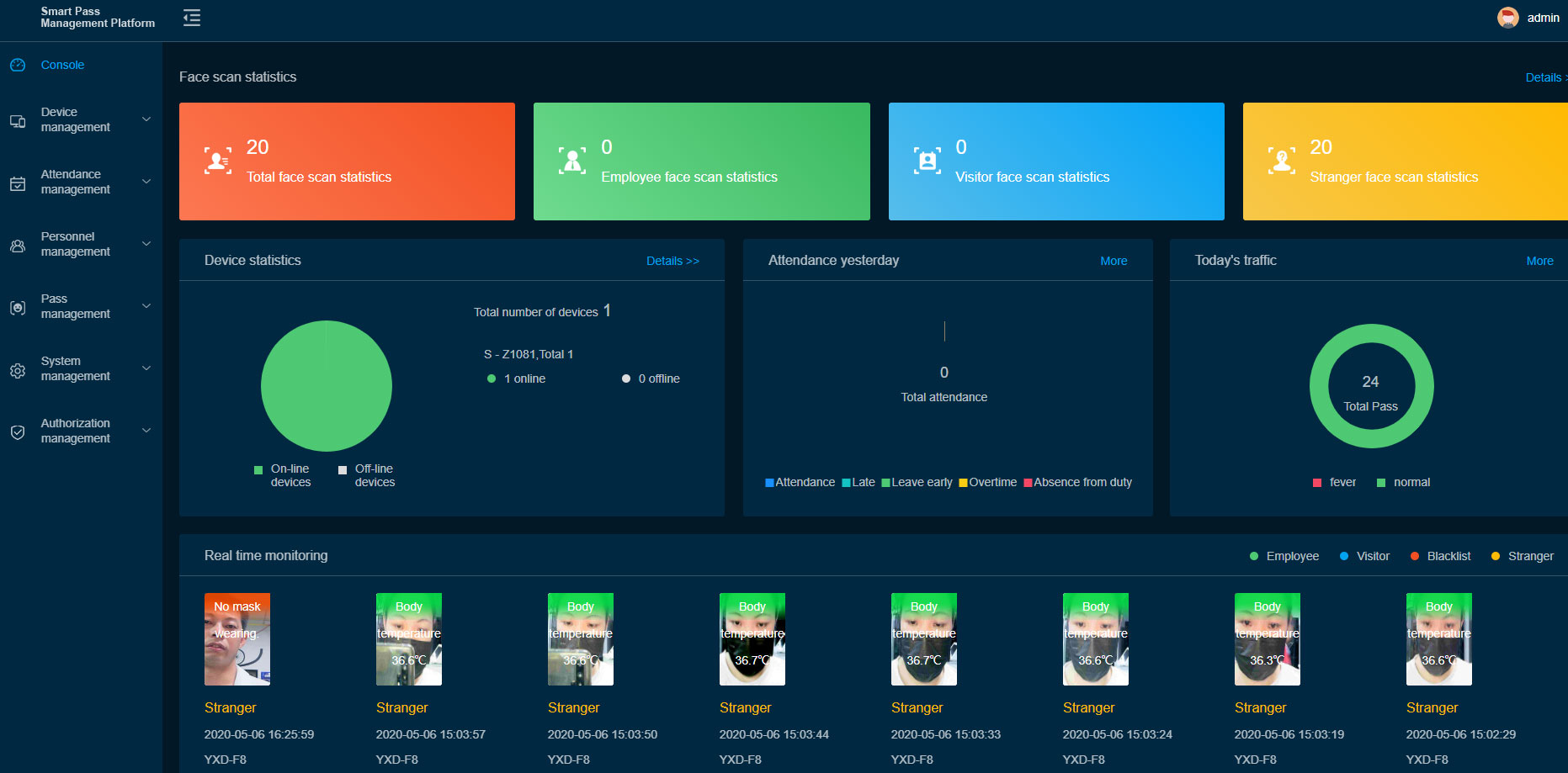Expand the System management menu chevron
This screenshot has height=773, width=1568.
(x=147, y=368)
